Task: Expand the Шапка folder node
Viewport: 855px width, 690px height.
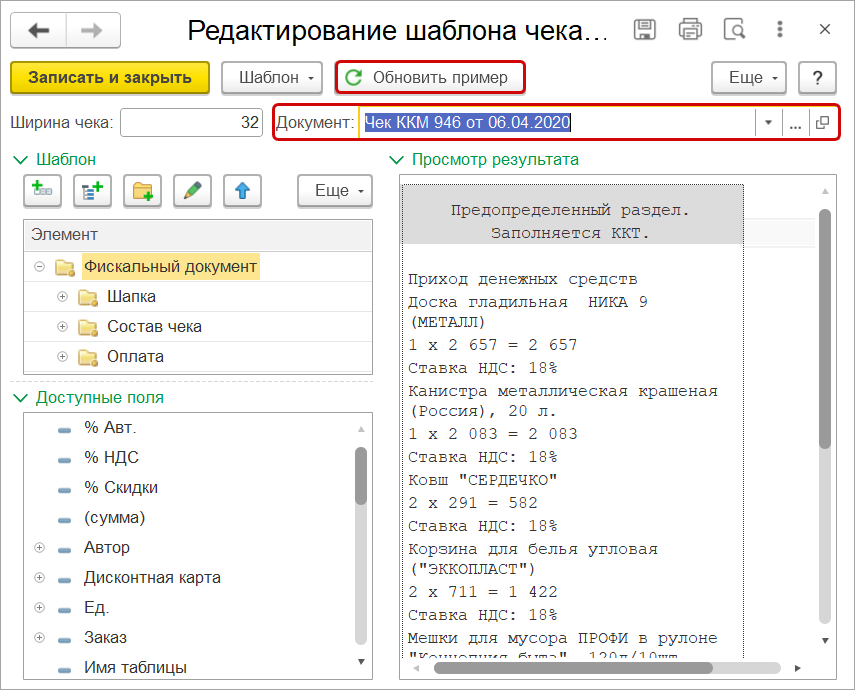Action: (63, 297)
